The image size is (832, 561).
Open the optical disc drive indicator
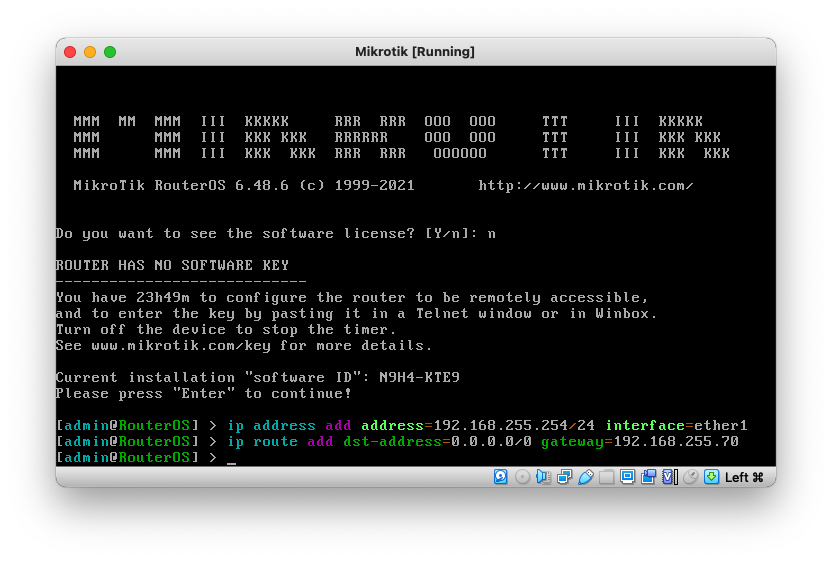tap(522, 477)
